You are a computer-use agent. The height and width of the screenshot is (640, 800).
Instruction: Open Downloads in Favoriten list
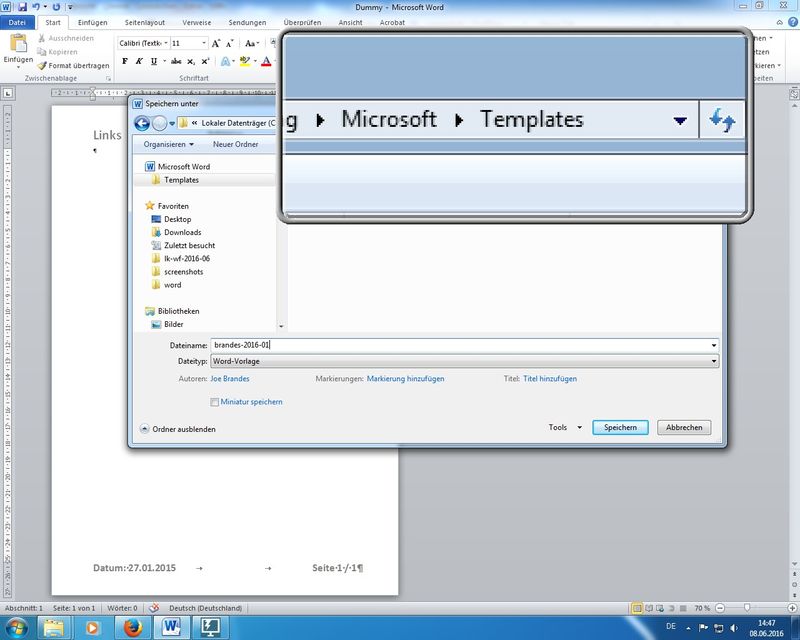177,232
